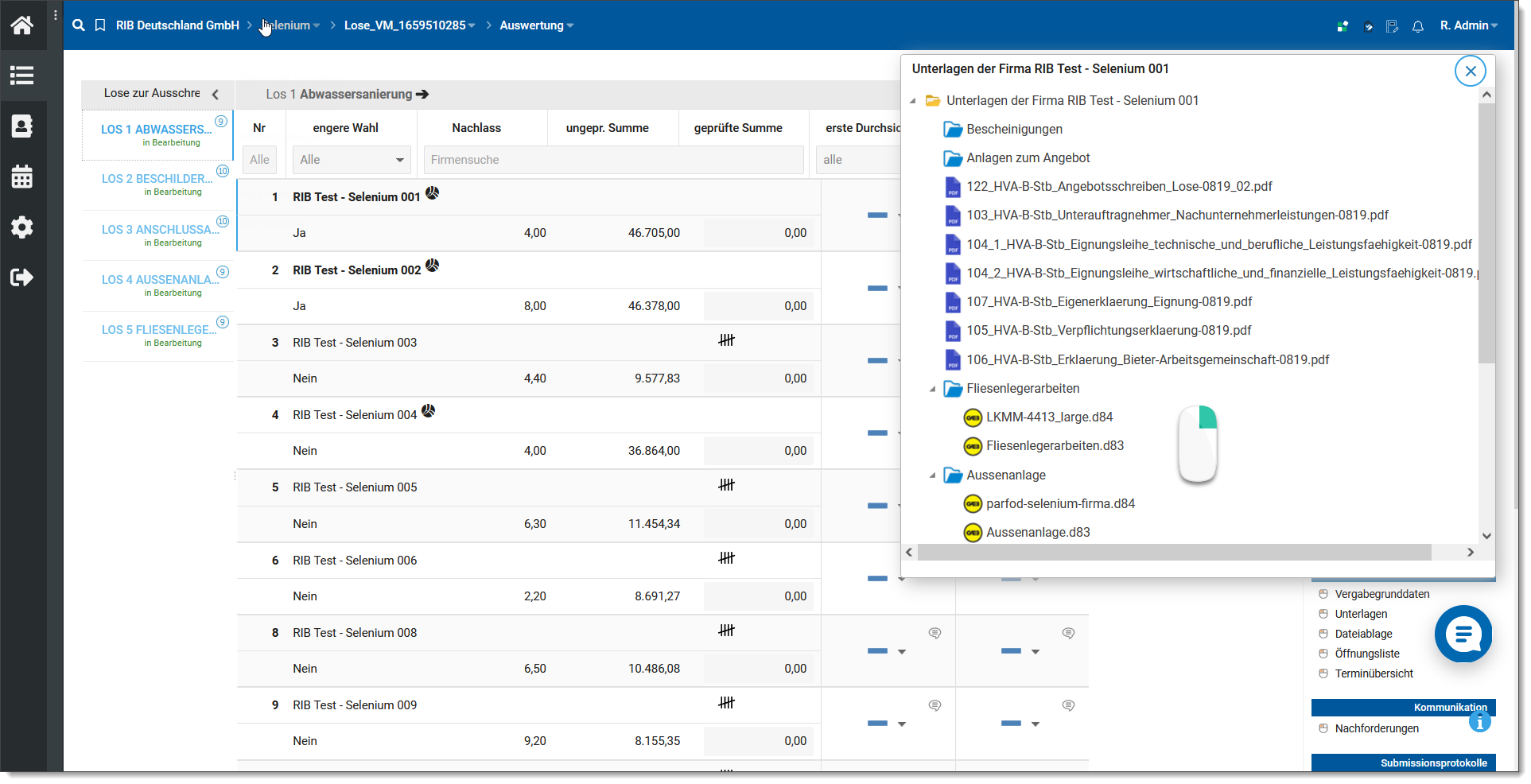1531x784 pixels.
Task: Click pie icon beside Selenium 001
Action: (432, 192)
